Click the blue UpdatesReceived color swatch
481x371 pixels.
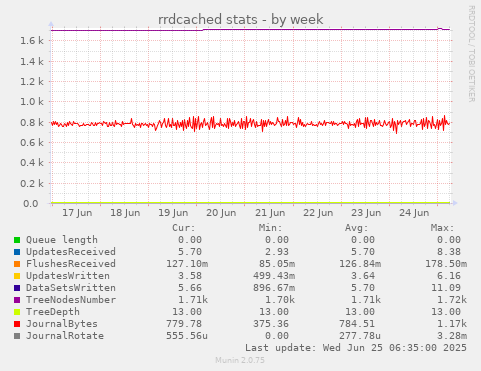coord(17,252)
